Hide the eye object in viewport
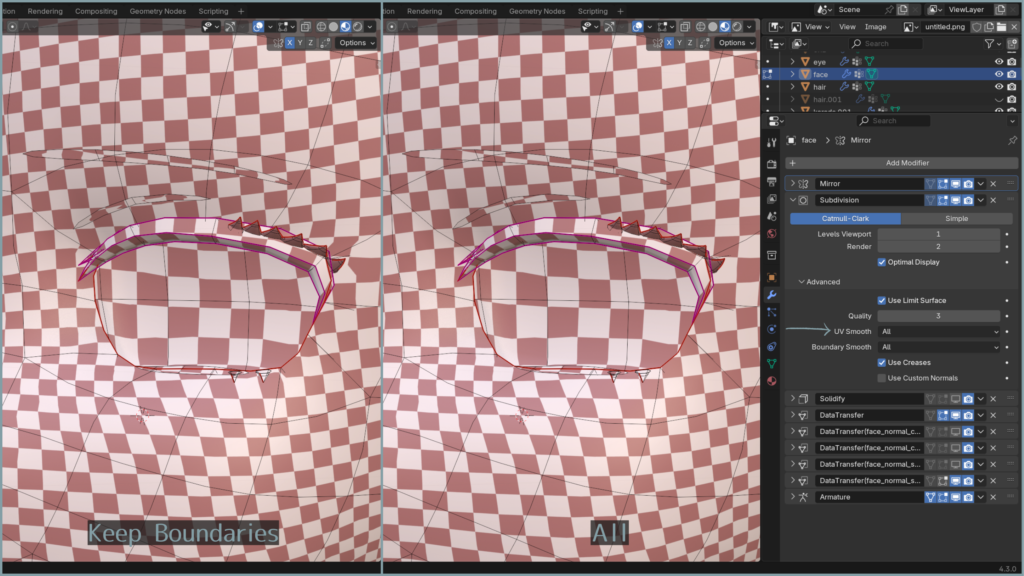This screenshot has width=1024, height=576. [x=998, y=62]
